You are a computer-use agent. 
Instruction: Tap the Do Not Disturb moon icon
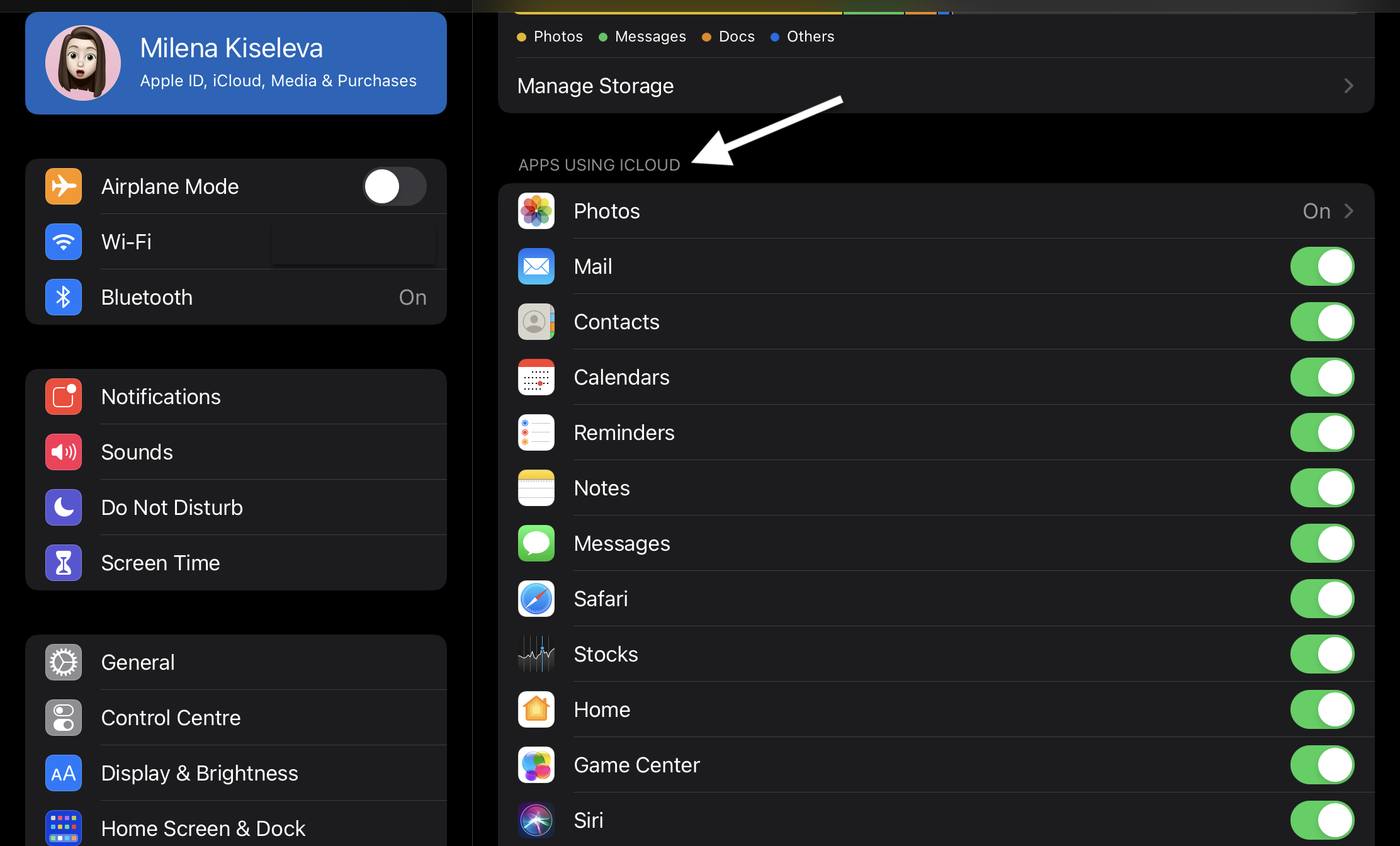pos(64,507)
